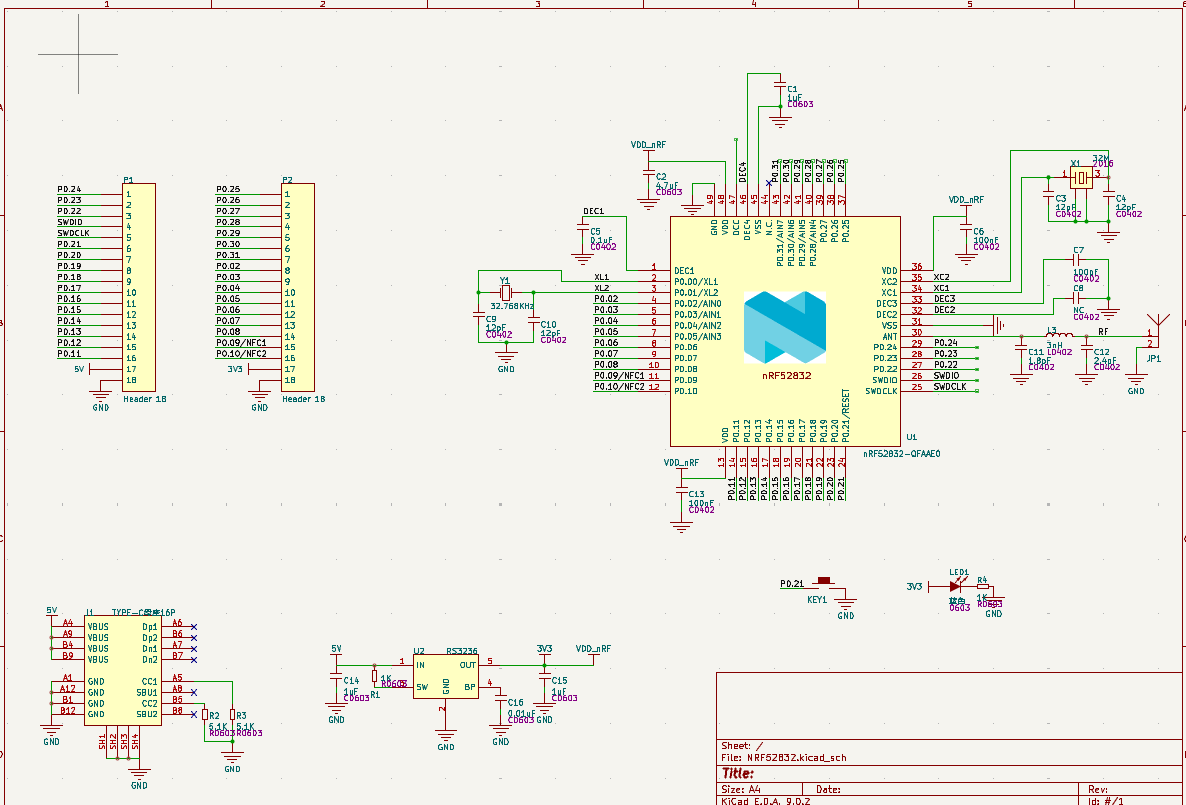The height and width of the screenshot is (805, 1186).
Task: Click the Nordic logo inside the nRF52832 chip
Action: click(x=784, y=328)
